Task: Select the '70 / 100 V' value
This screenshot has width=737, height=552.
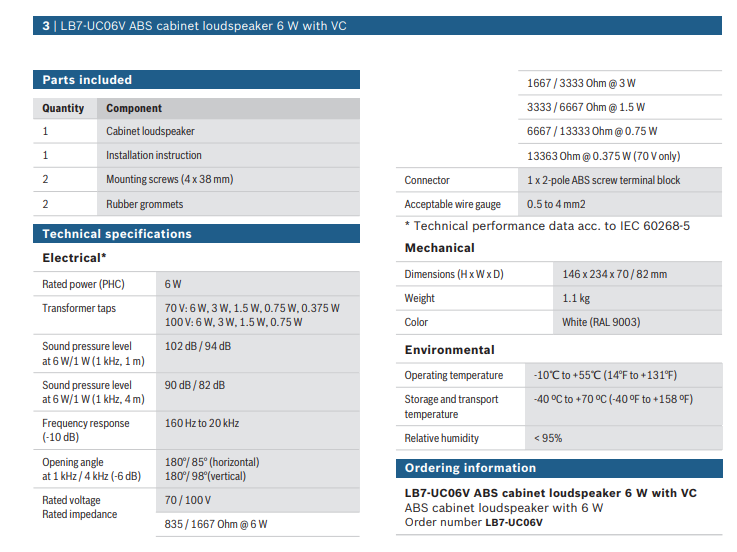Action: pyautogui.click(x=188, y=500)
